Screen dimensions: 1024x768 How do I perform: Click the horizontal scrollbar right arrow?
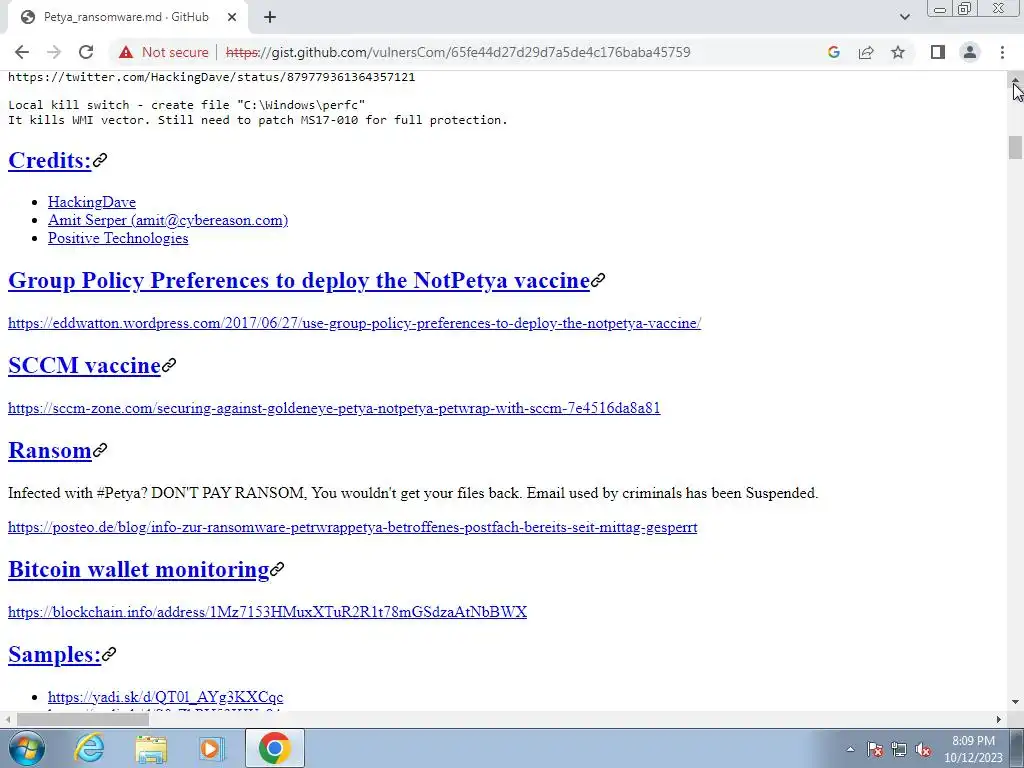coord(999,720)
